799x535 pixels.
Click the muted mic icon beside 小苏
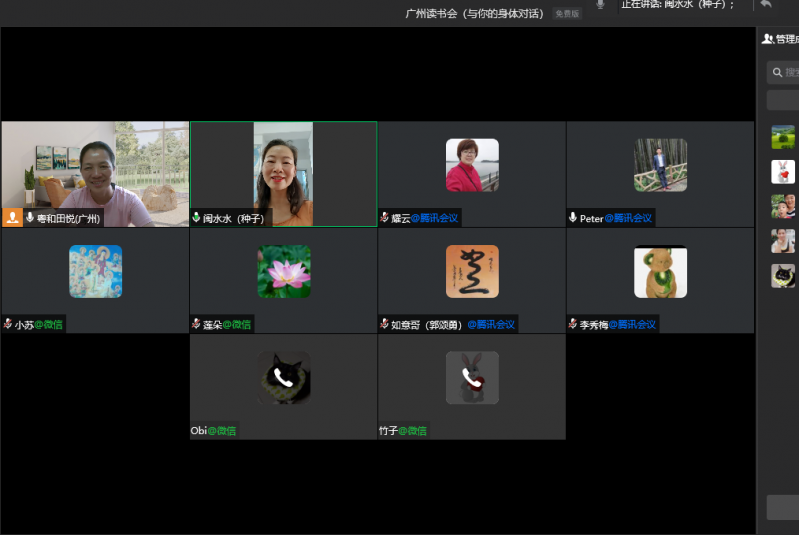[8, 324]
